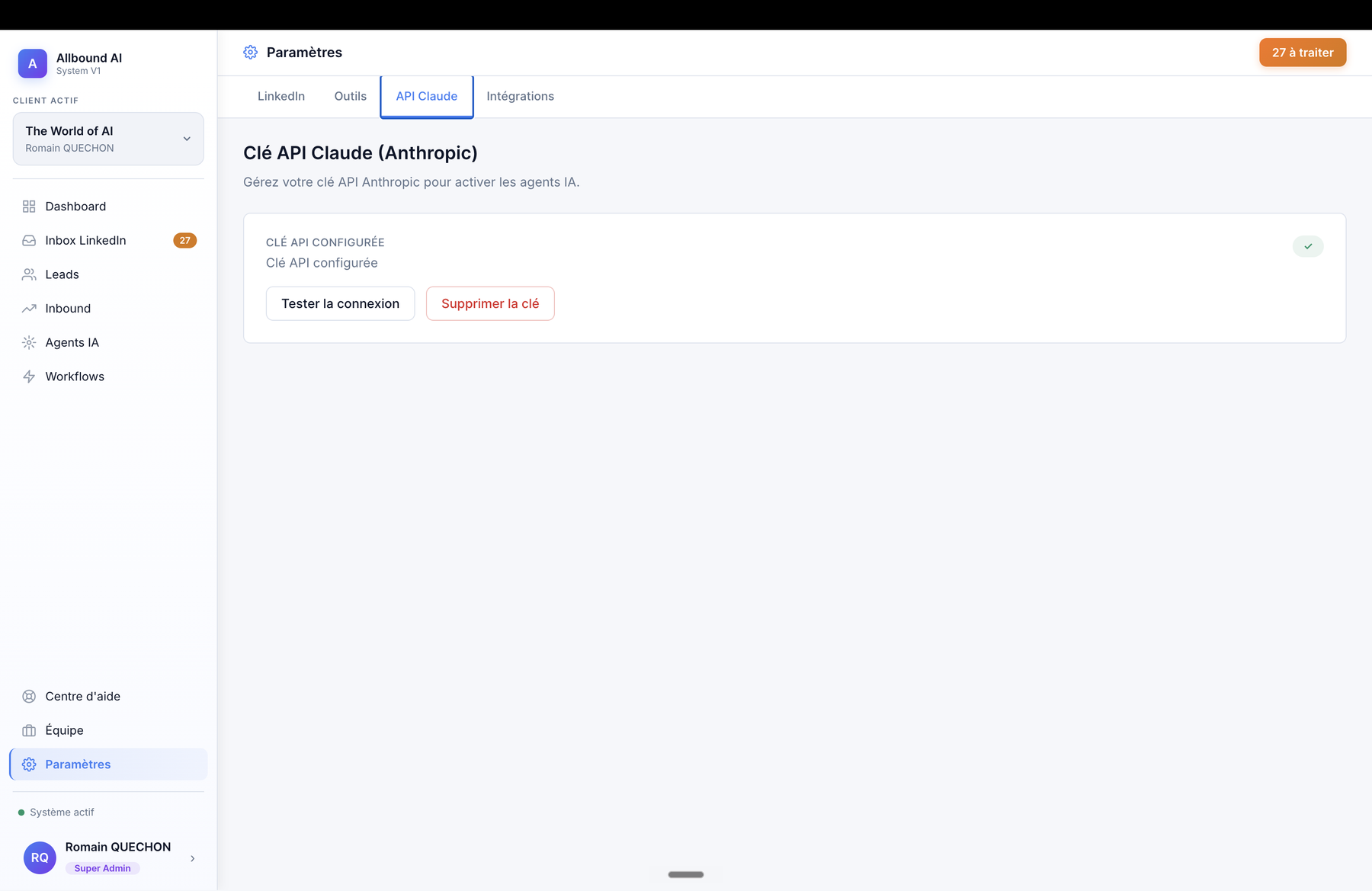This screenshot has width=1372, height=891.
Task: Click Tester la connexion button
Action: pos(341,303)
